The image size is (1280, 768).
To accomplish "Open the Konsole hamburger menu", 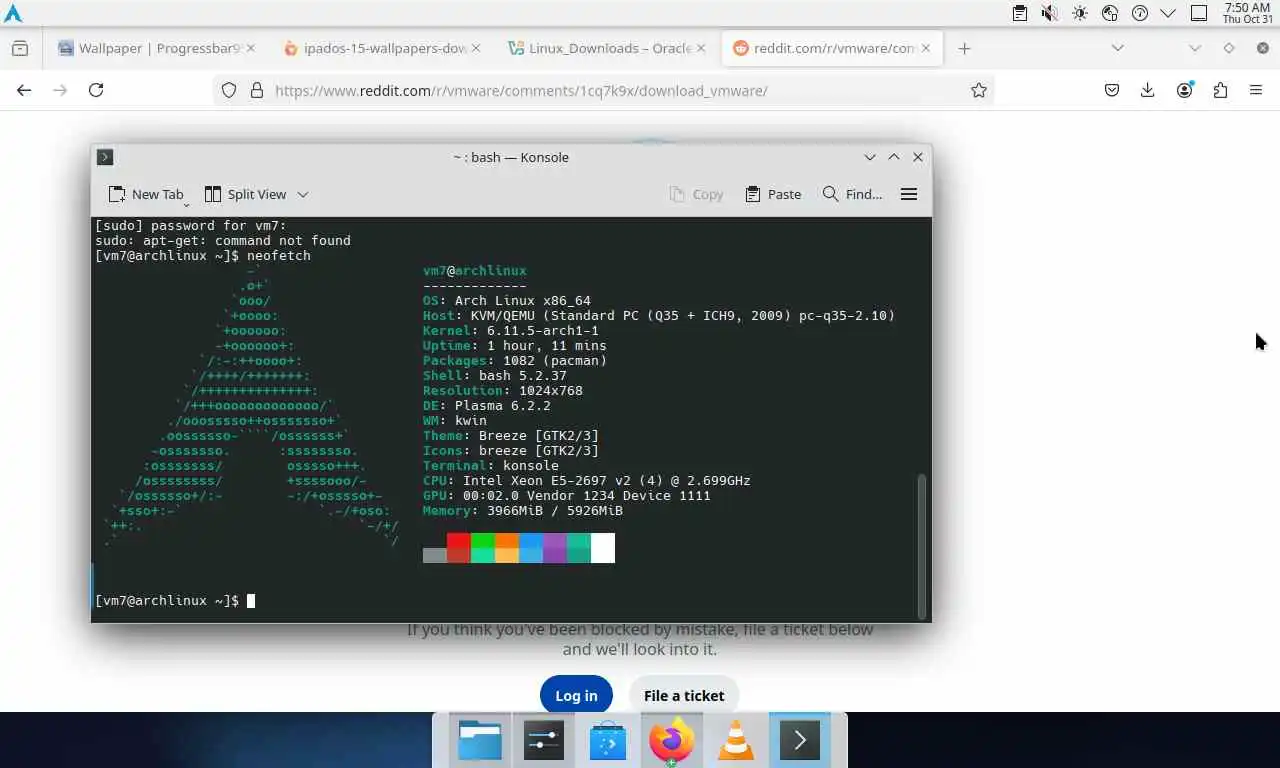I will coord(909,194).
